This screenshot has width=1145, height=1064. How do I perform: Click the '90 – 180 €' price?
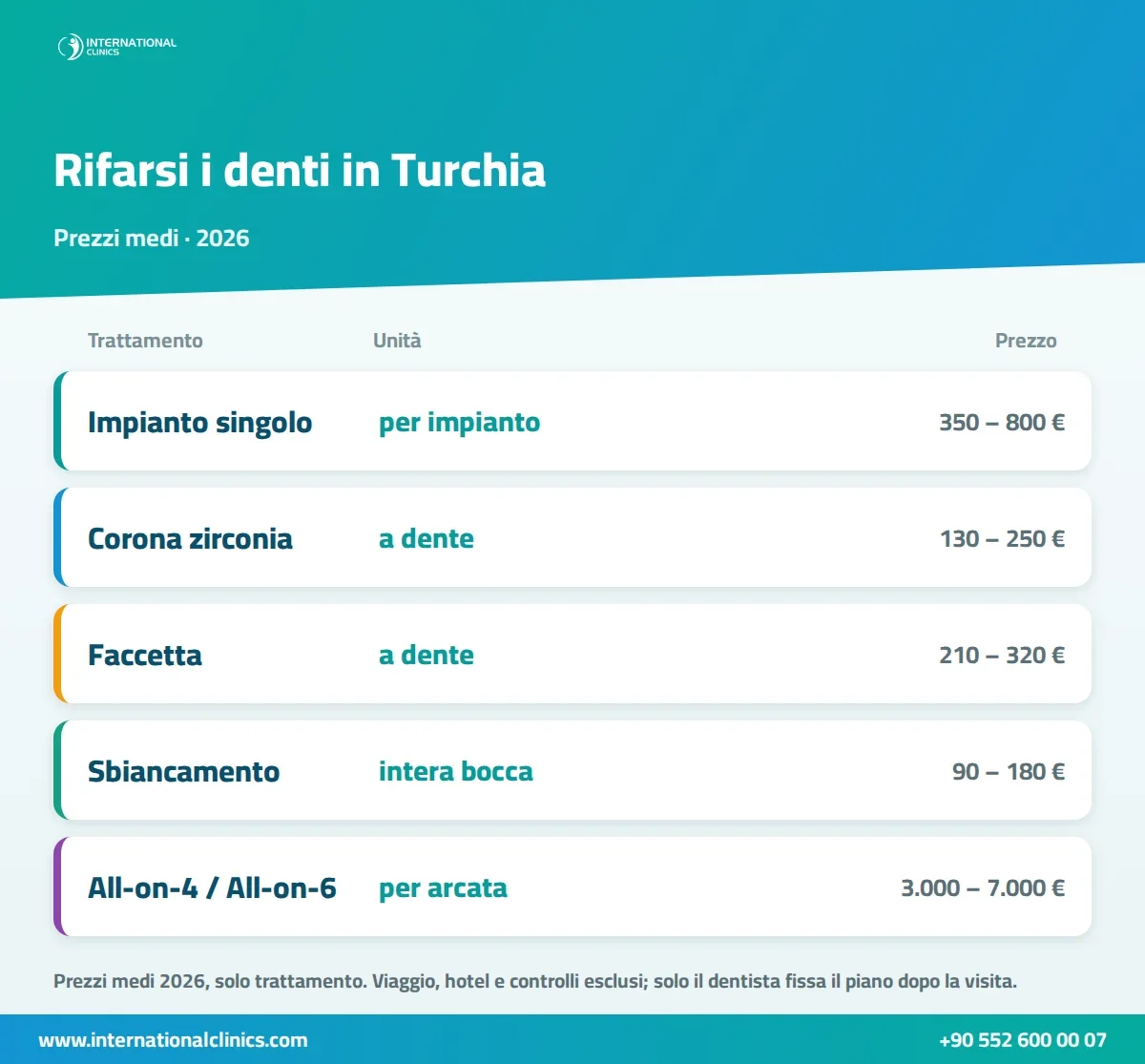(x=1009, y=772)
